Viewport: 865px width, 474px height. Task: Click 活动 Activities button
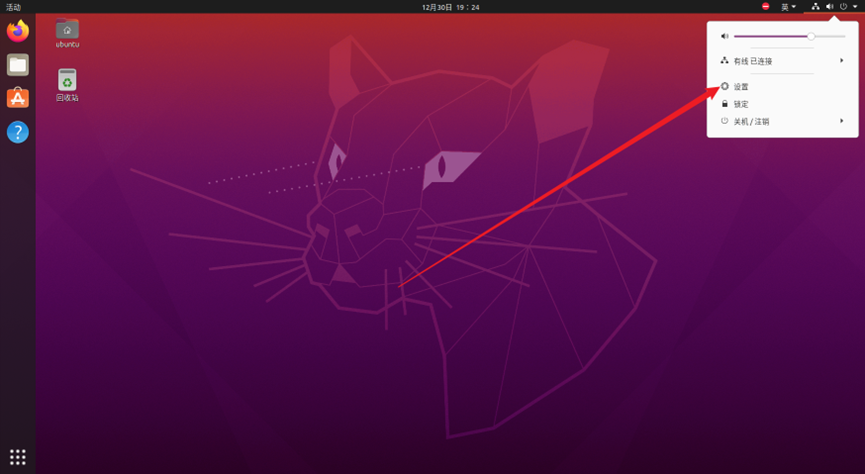13,7
